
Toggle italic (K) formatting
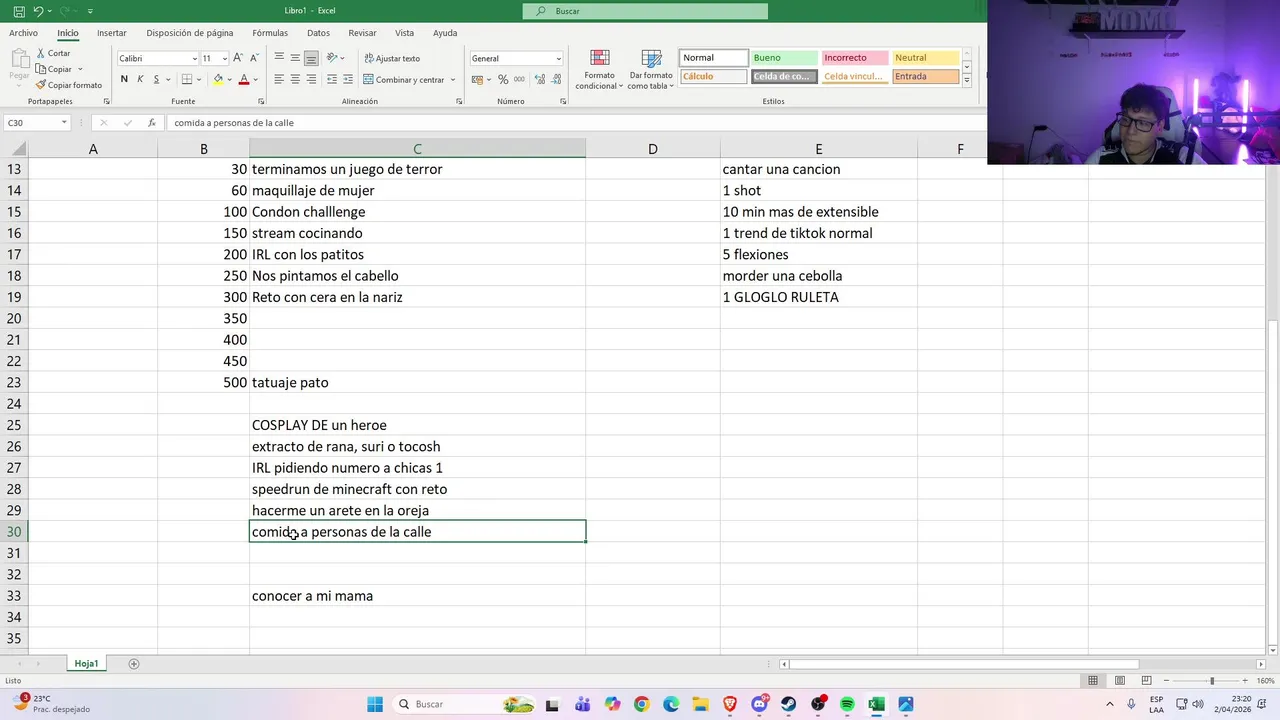tap(140, 79)
